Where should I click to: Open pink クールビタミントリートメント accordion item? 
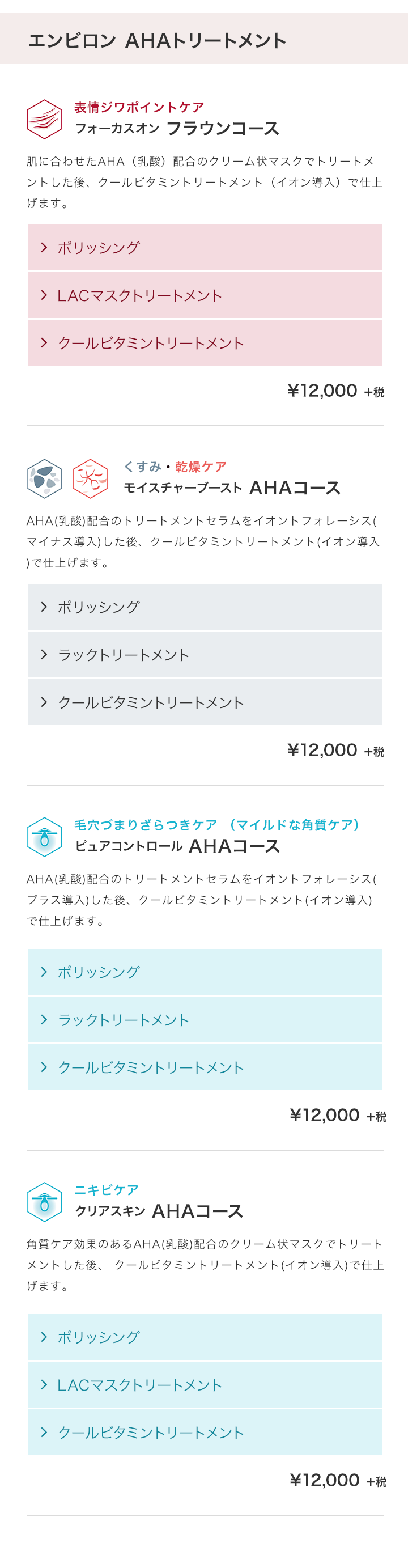tap(205, 343)
